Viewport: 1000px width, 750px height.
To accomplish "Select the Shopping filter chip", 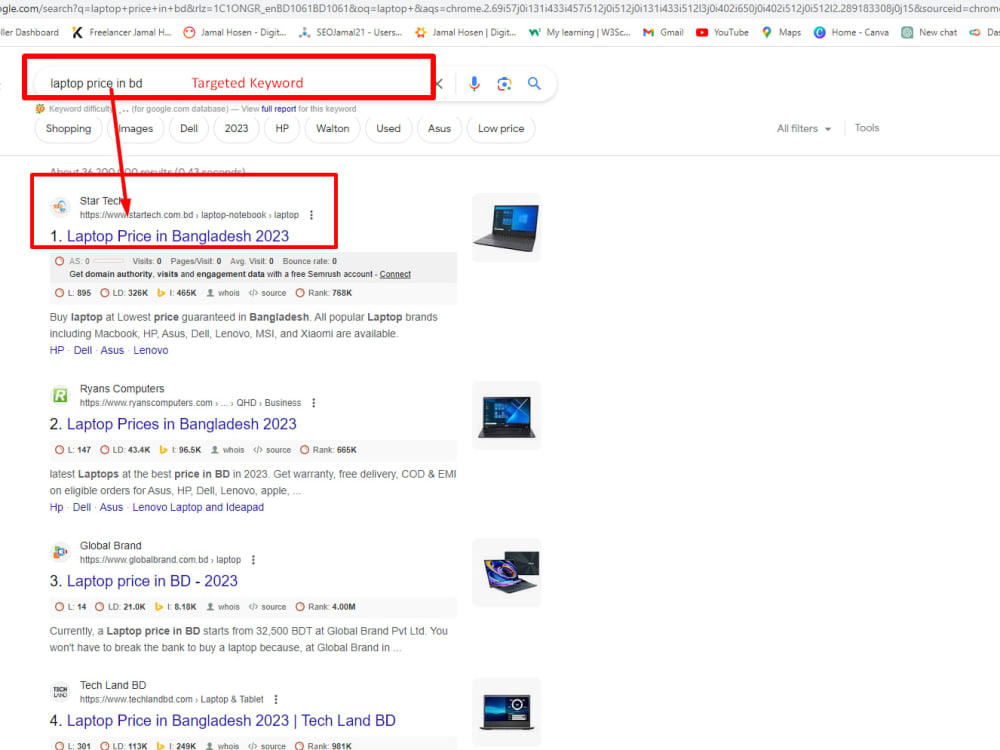I will [68, 129].
